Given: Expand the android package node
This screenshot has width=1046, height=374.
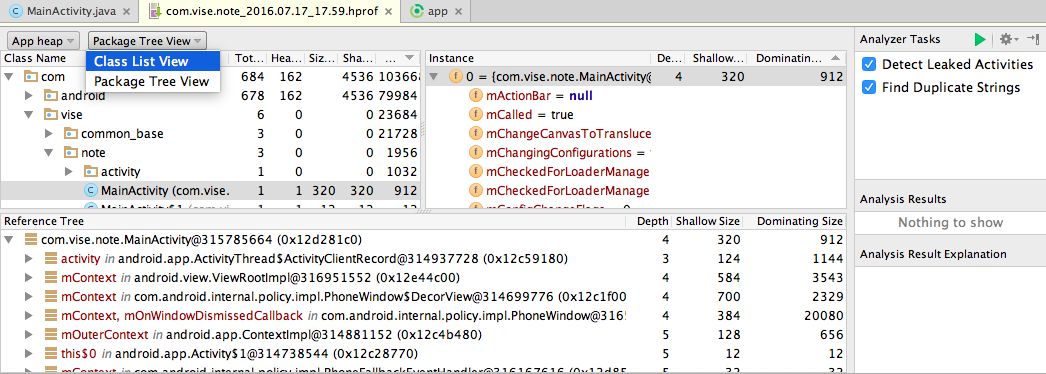Looking at the screenshot, I should [29, 96].
